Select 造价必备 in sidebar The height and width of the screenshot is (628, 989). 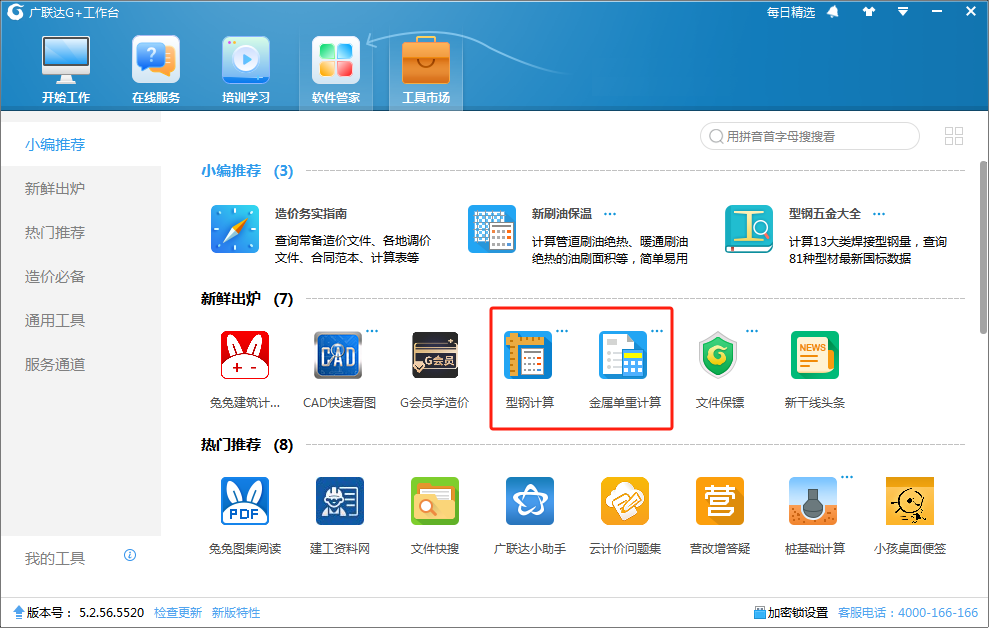(81, 277)
